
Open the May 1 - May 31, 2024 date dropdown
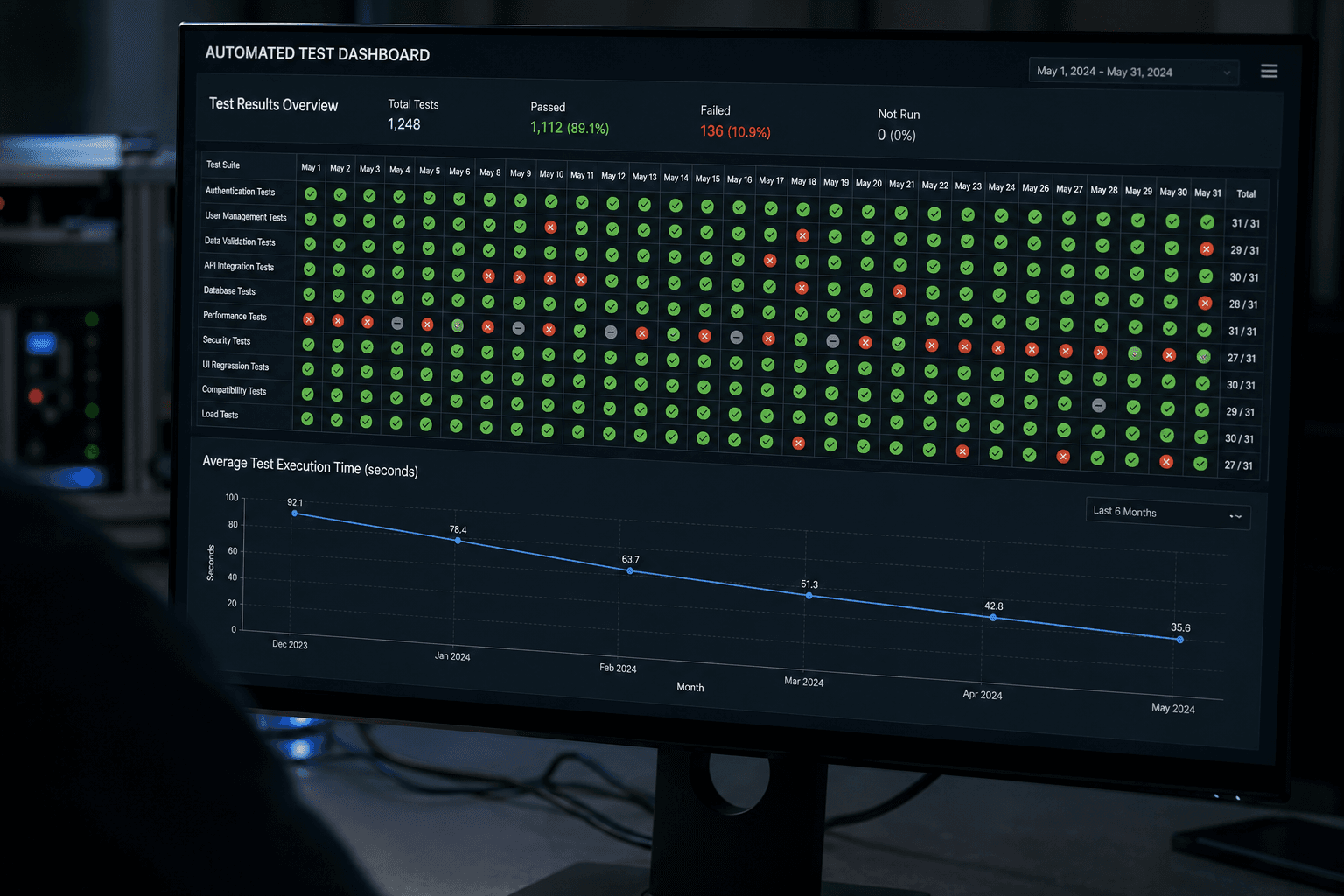tap(1134, 72)
